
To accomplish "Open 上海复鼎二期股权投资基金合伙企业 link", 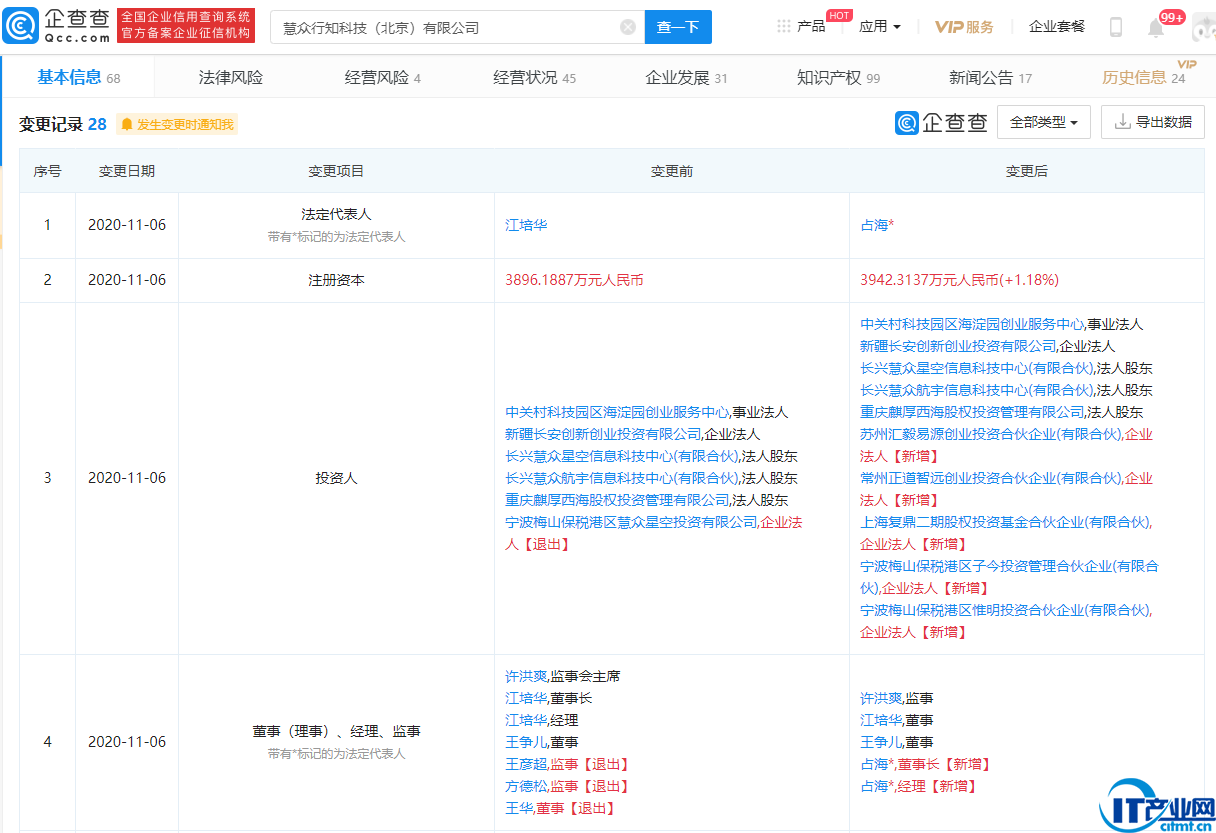I will 1005,522.
